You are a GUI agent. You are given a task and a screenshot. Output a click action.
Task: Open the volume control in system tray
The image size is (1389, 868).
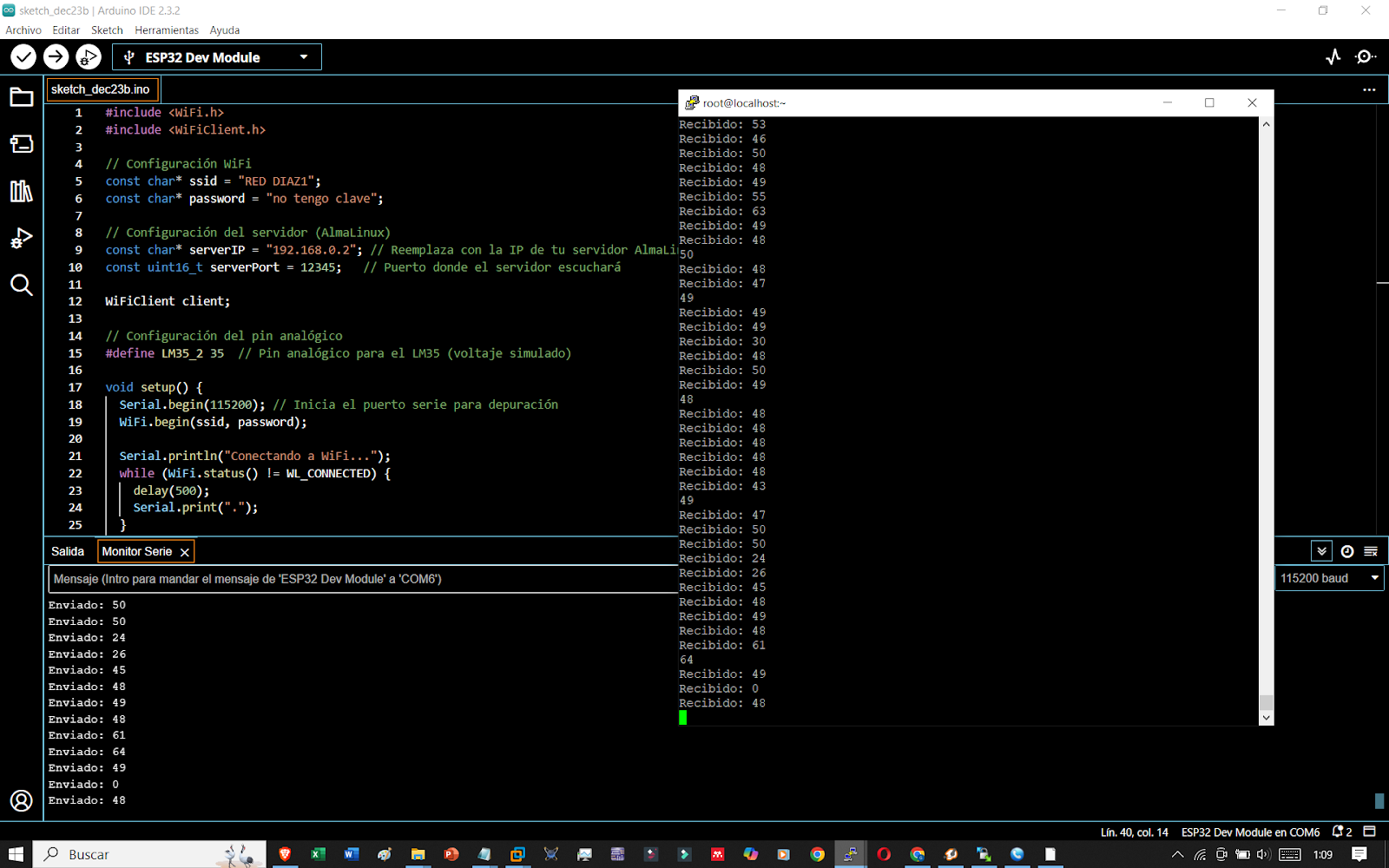click(1263, 854)
